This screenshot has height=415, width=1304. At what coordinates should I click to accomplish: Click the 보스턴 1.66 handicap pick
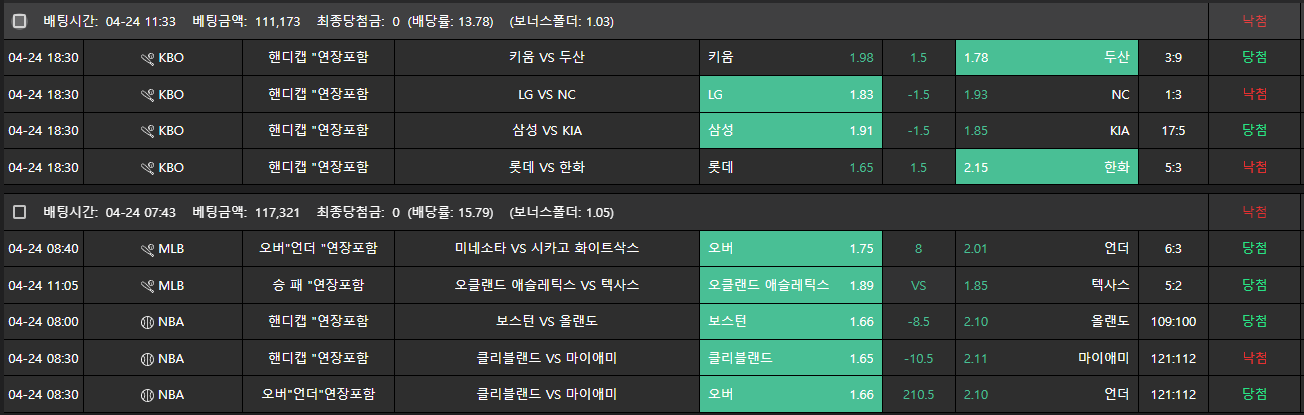[791, 322]
